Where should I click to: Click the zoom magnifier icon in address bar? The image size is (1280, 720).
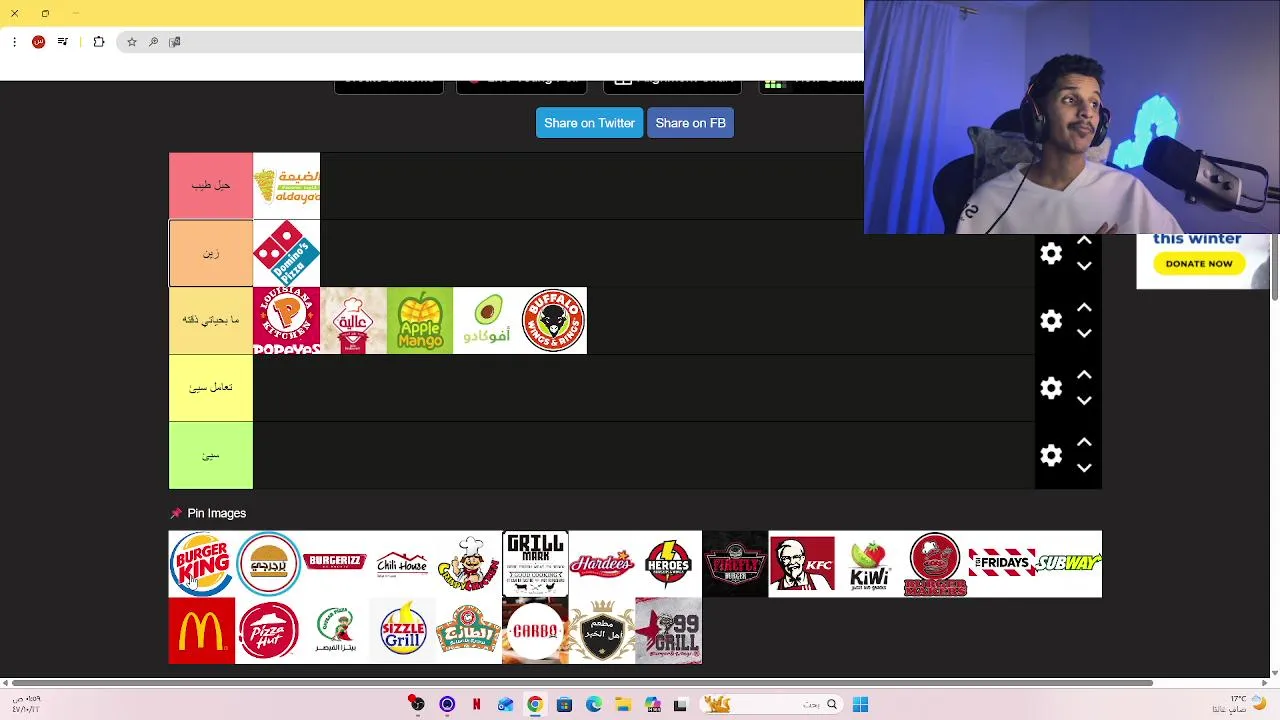pos(153,42)
